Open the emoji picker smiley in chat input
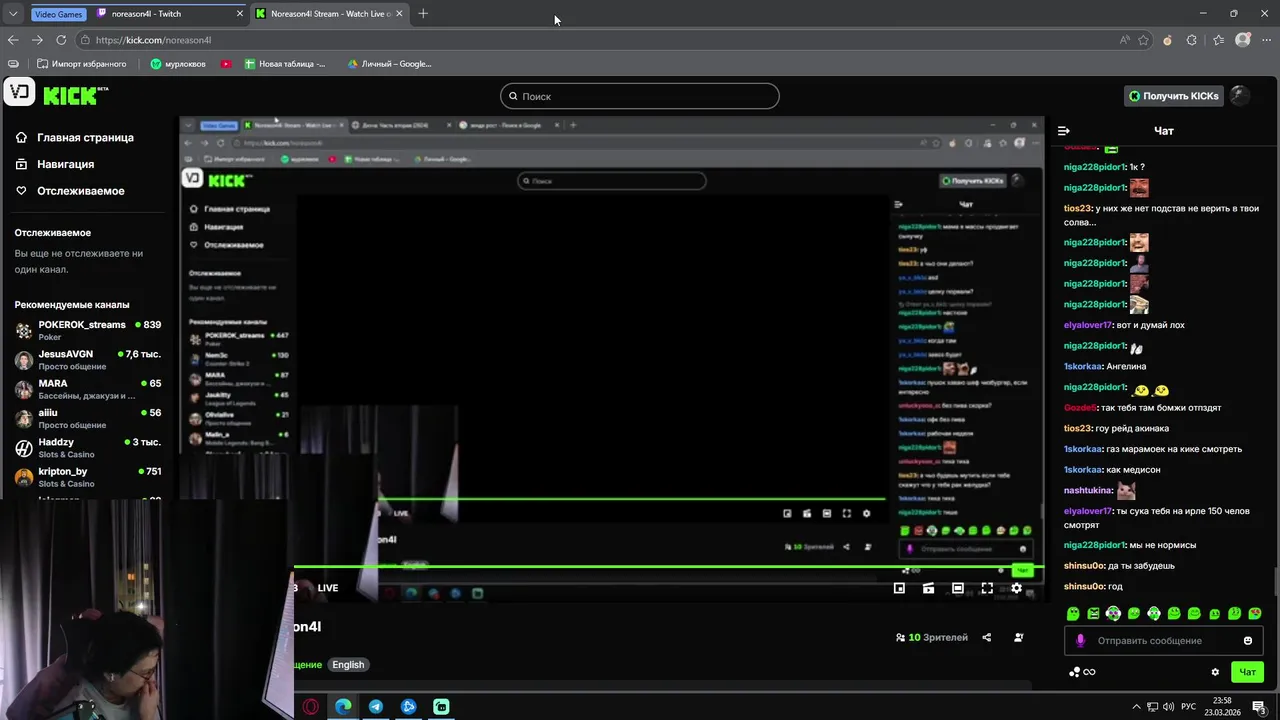1280x720 pixels. click(1248, 641)
